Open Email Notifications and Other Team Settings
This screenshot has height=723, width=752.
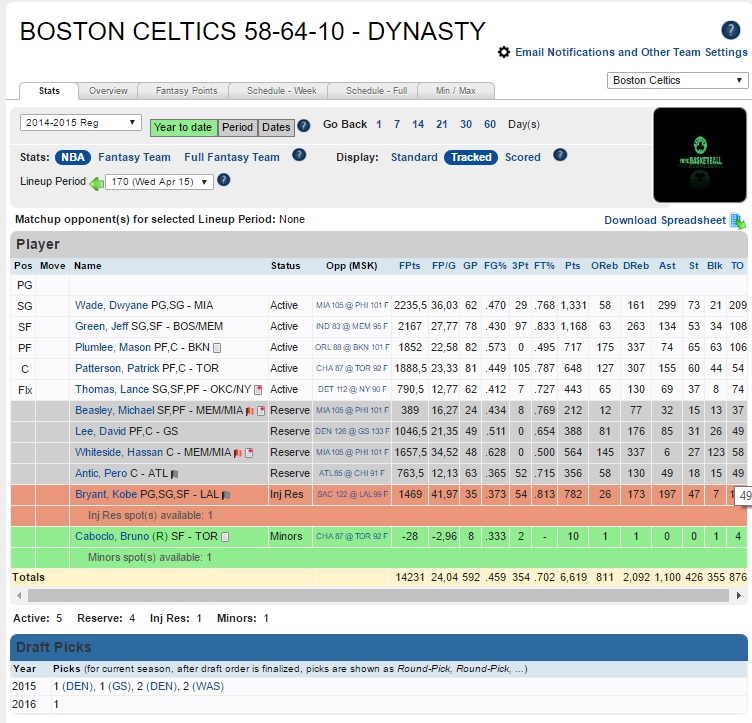click(x=631, y=52)
